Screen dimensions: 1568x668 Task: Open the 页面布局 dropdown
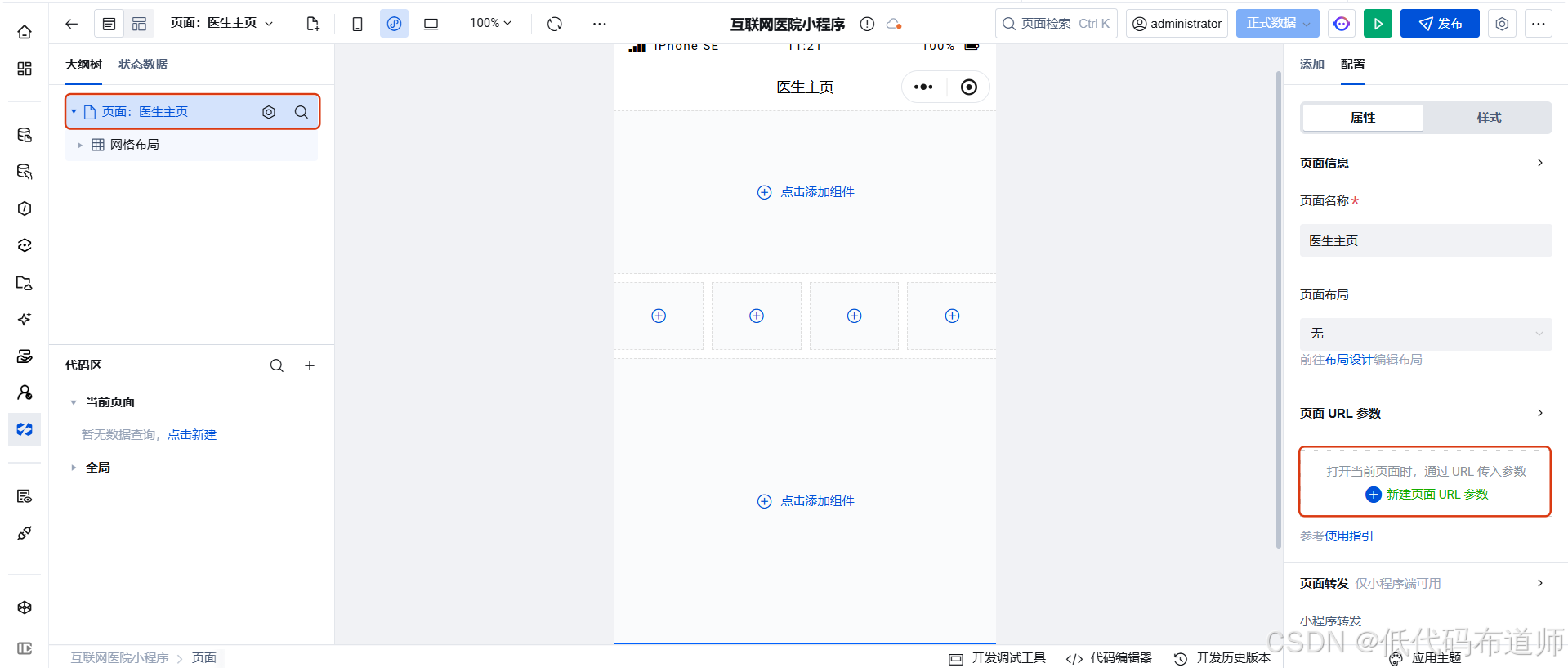click(1426, 334)
